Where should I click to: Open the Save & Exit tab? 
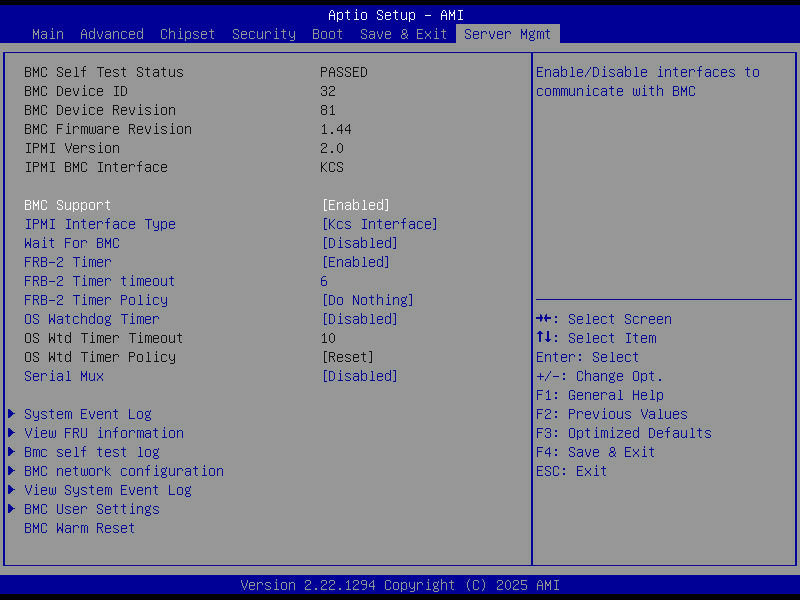pyautogui.click(x=403, y=33)
